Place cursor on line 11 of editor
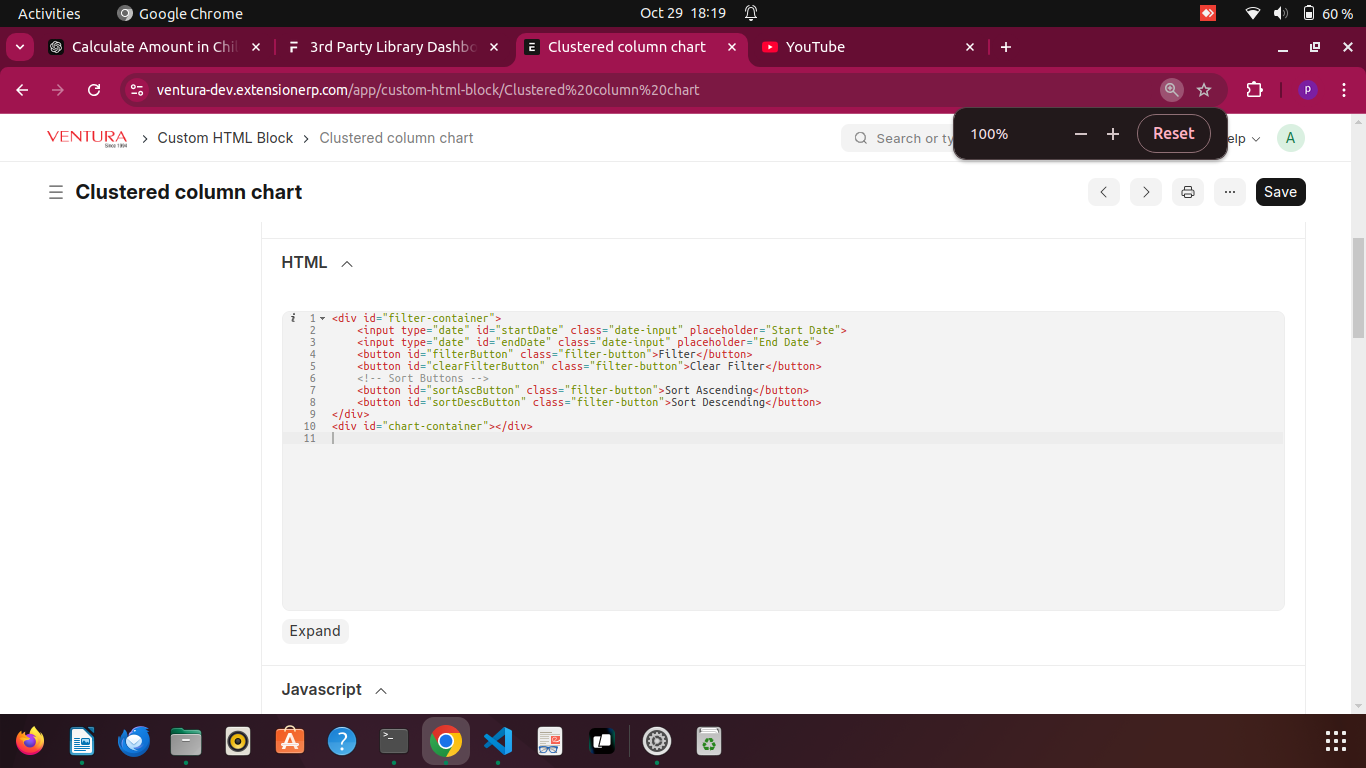Screen dimensions: 1366x768 tap(806, 438)
